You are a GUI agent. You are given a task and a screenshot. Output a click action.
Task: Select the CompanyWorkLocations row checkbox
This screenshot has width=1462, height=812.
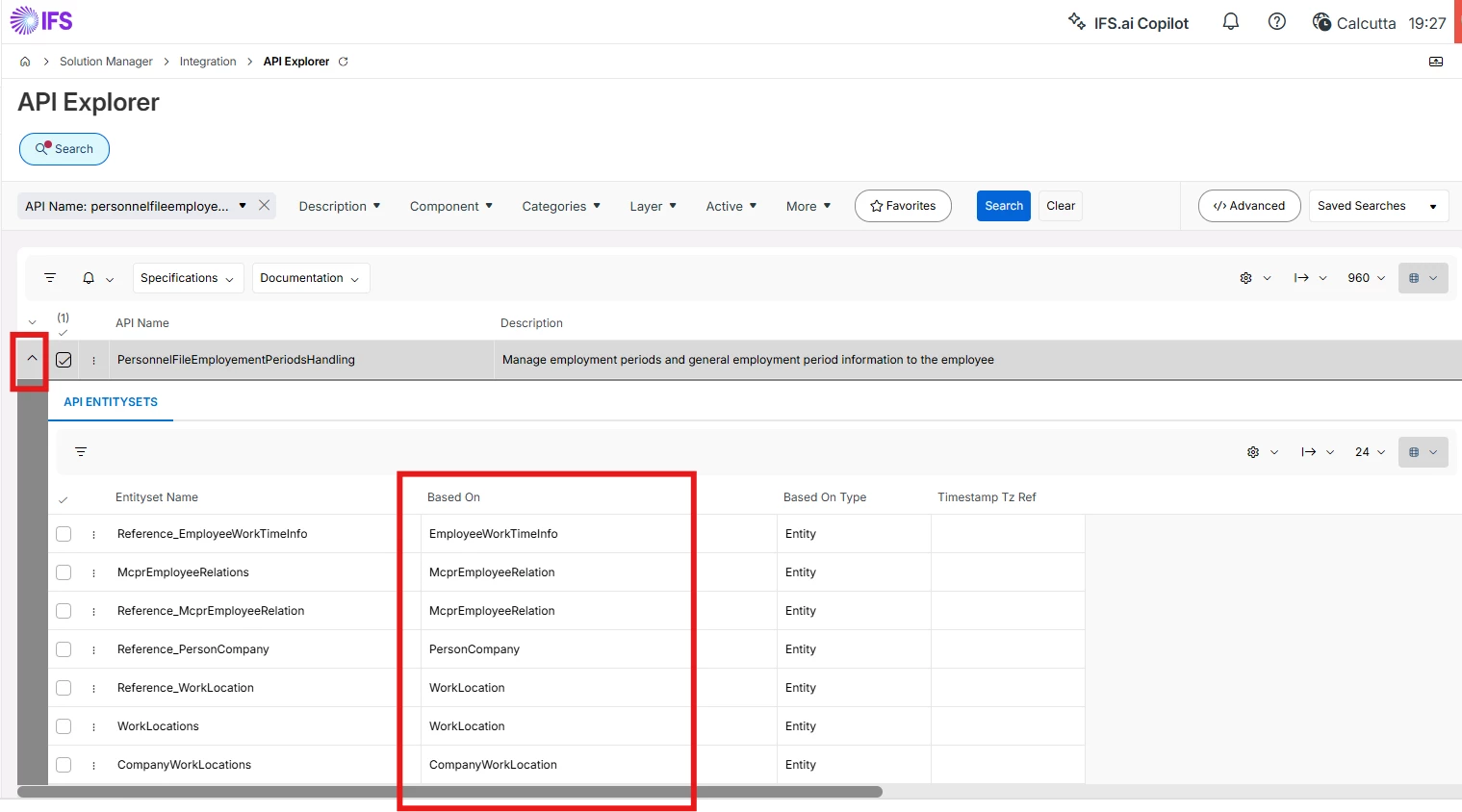tap(64, 765)
